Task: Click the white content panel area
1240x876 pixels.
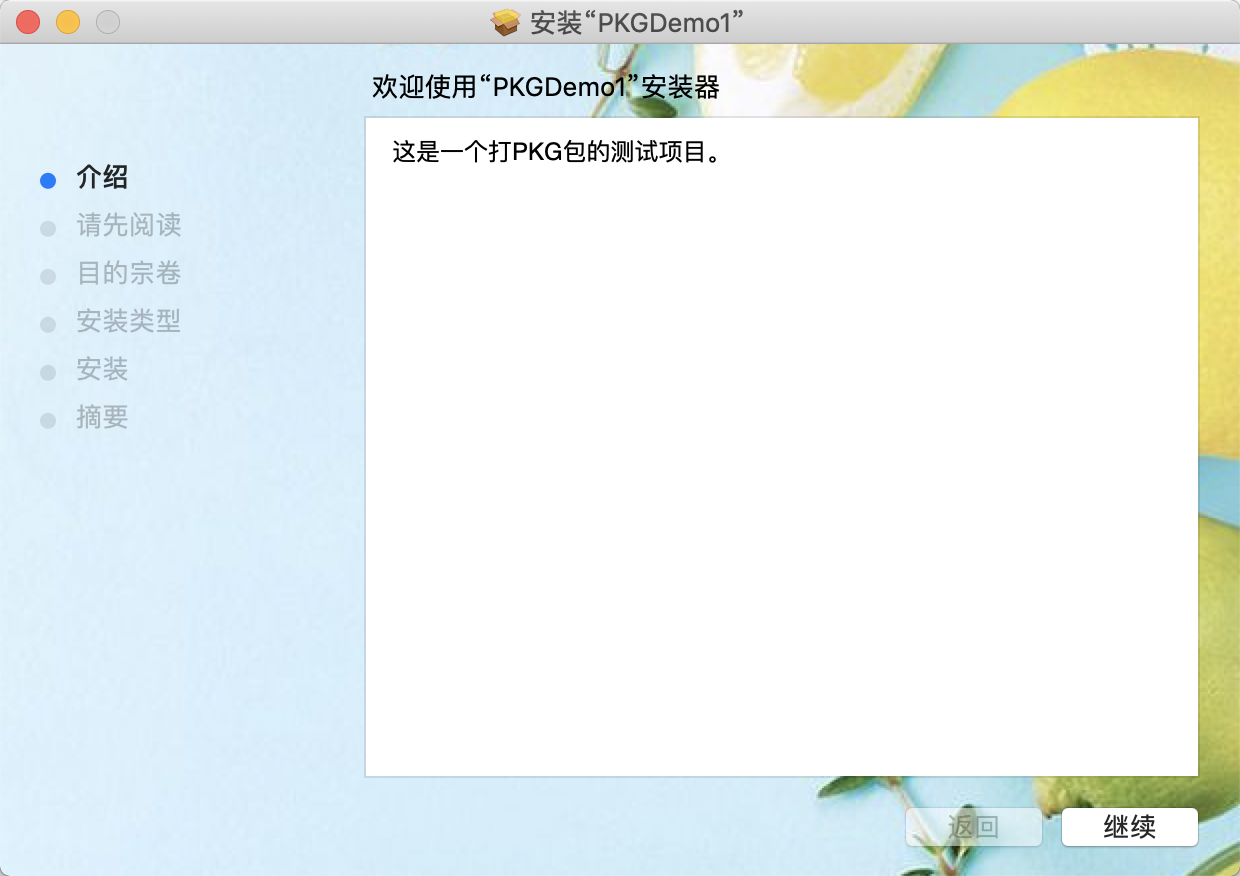Action: click(x=780, y=450)
